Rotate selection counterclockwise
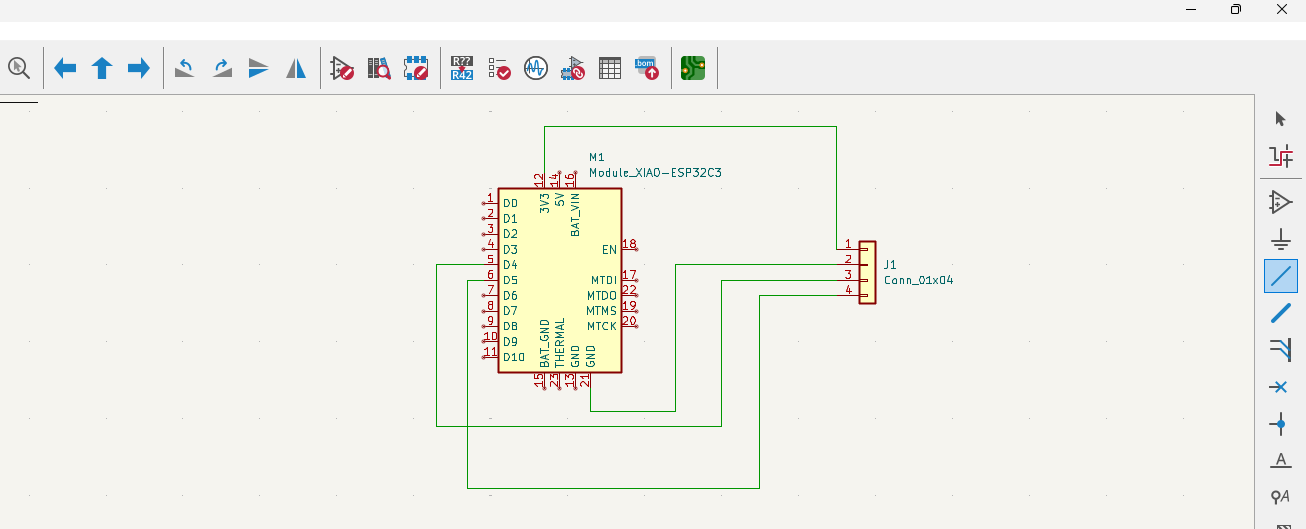Screen dimensions: 1306x529 click(185, 68)
